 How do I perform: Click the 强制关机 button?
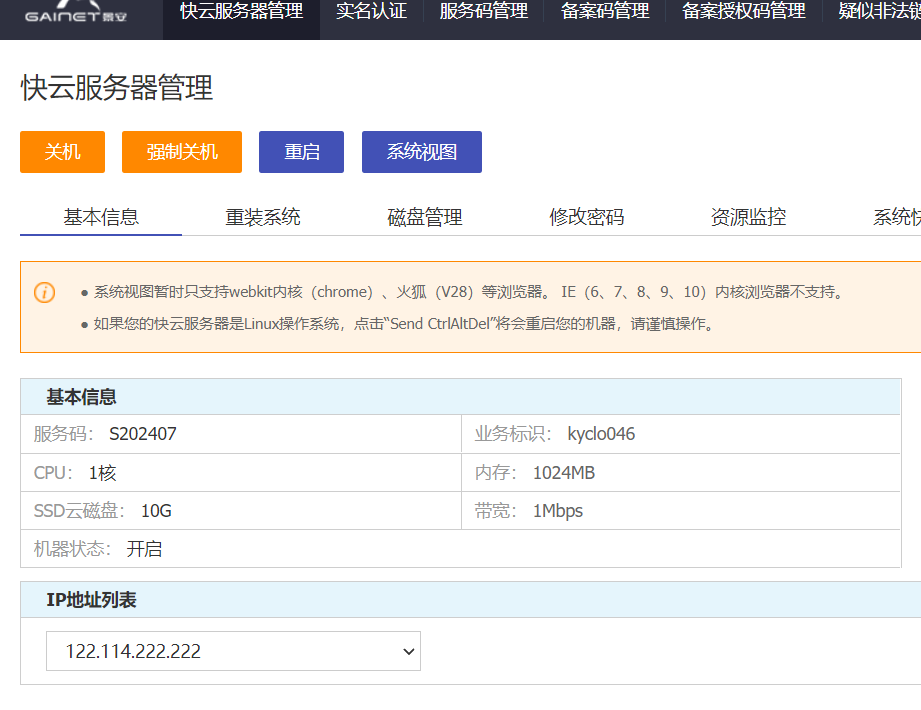coord(182,152)
